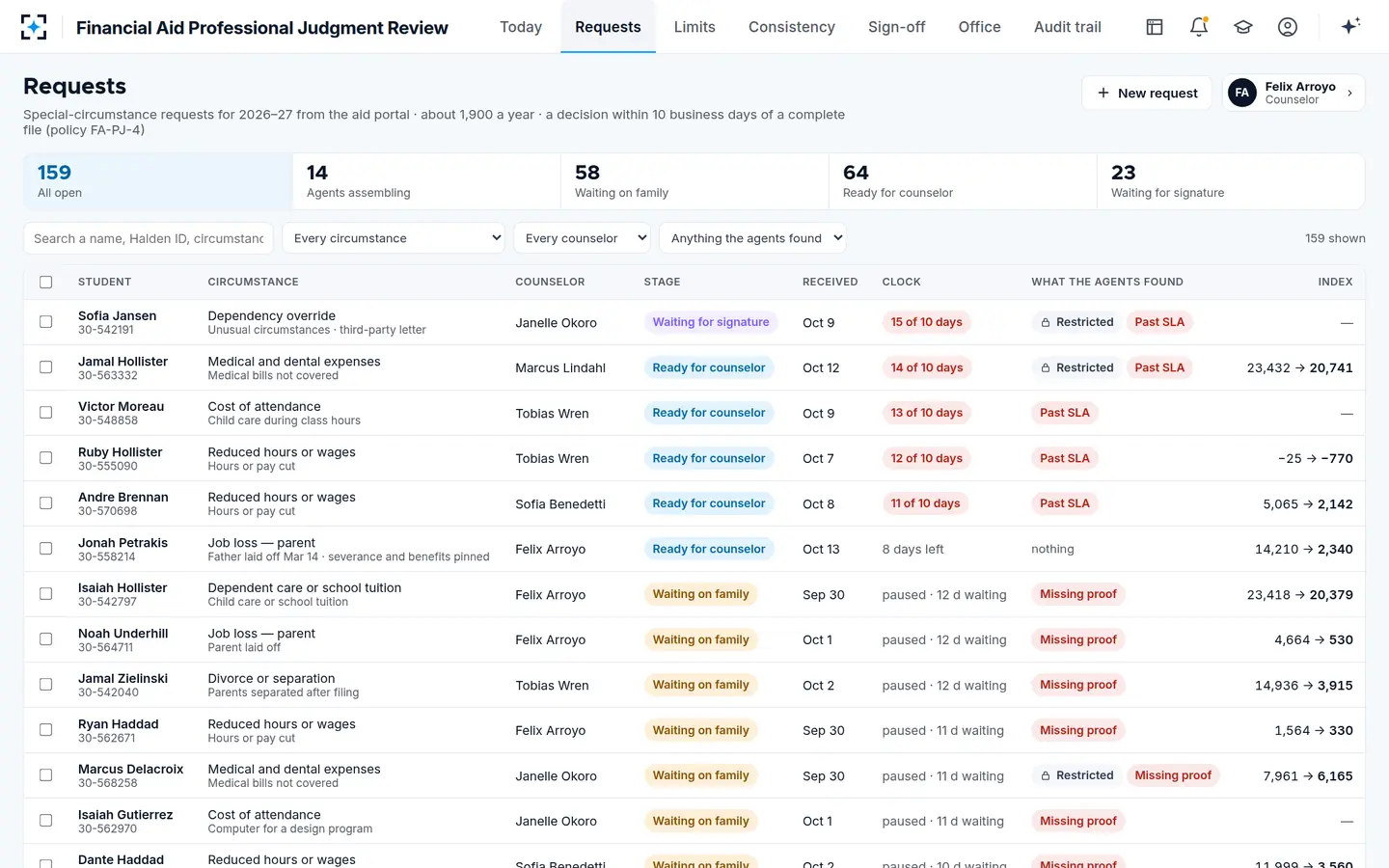The width and height of the screenshot is (1389, 868).
Task: Click the RECEIVED column header
Action: point(830,282)
